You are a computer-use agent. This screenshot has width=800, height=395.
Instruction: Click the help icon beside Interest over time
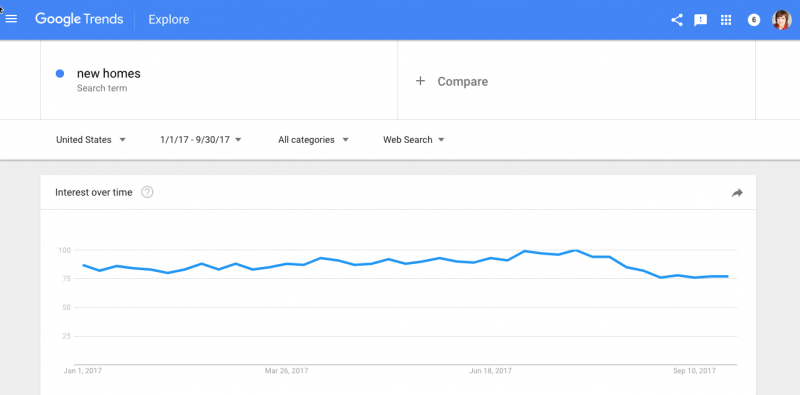[x=147, y=192]
